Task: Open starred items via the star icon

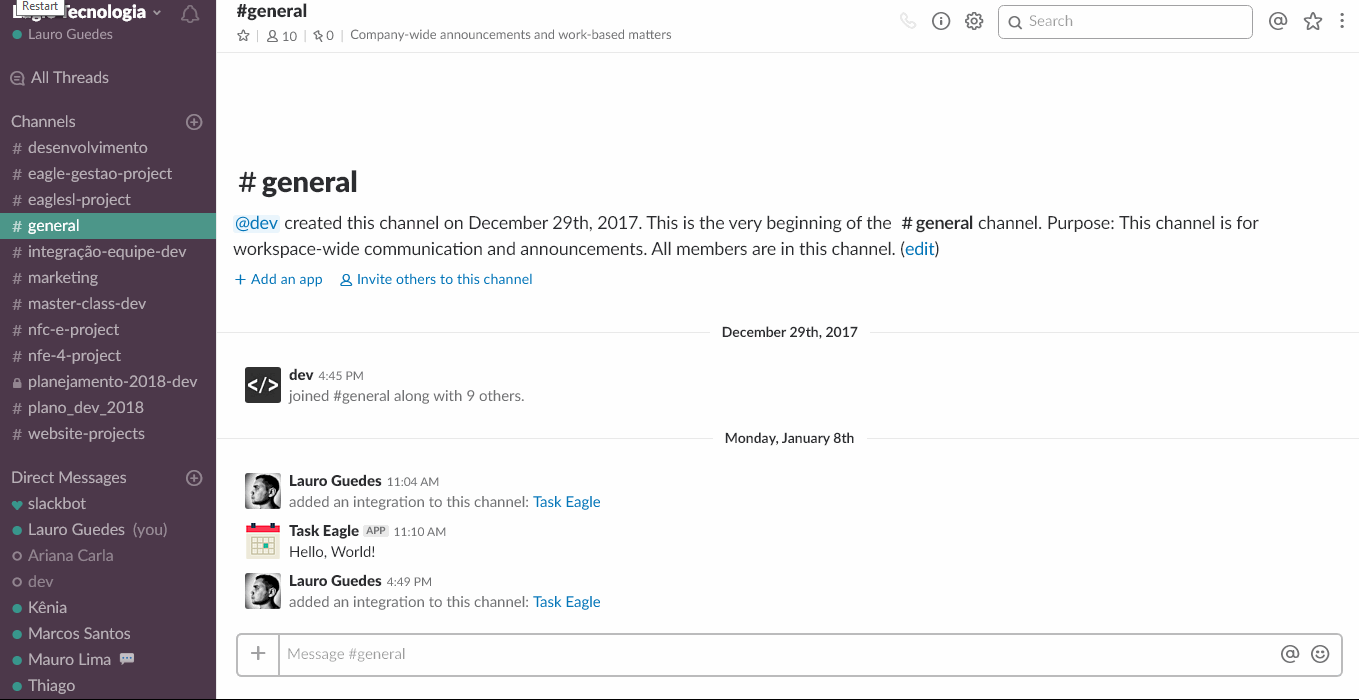Action: [x=1312, y=20]
